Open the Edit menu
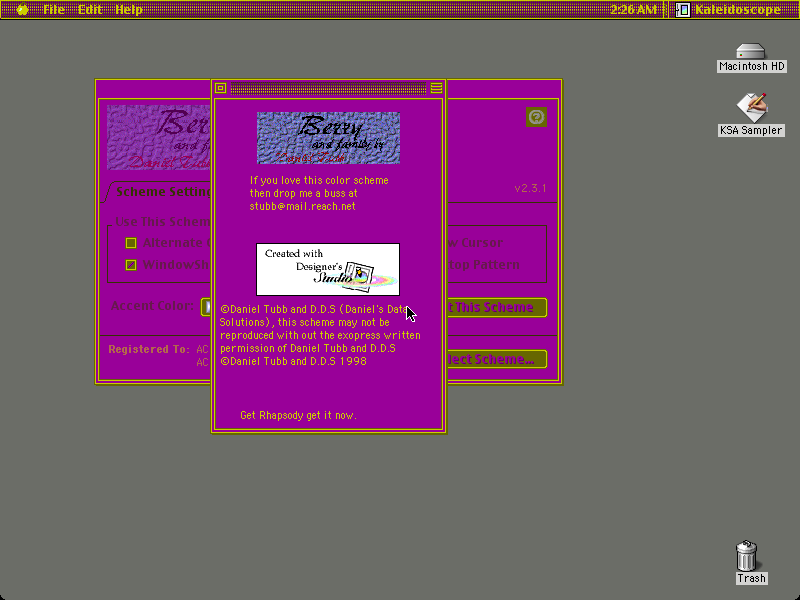Image resolution: width=800 pixels, height=600 pixels. pos(90,9)
